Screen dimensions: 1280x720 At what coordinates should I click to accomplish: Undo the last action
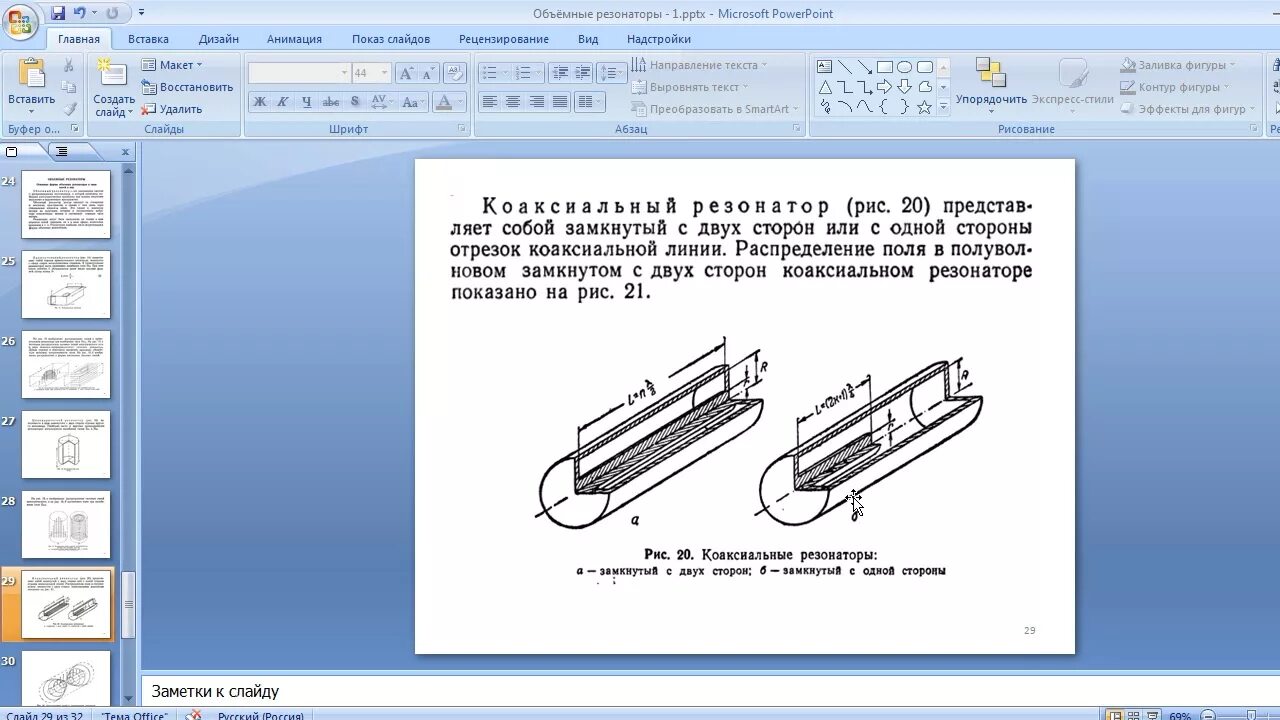80,13
